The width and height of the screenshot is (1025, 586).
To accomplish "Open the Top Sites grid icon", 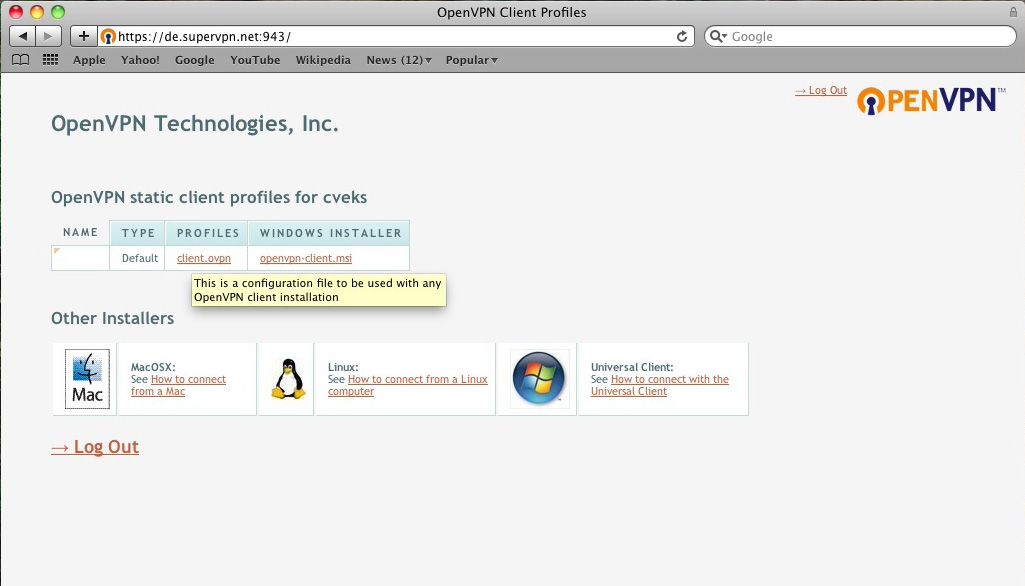I will [50, 60].
